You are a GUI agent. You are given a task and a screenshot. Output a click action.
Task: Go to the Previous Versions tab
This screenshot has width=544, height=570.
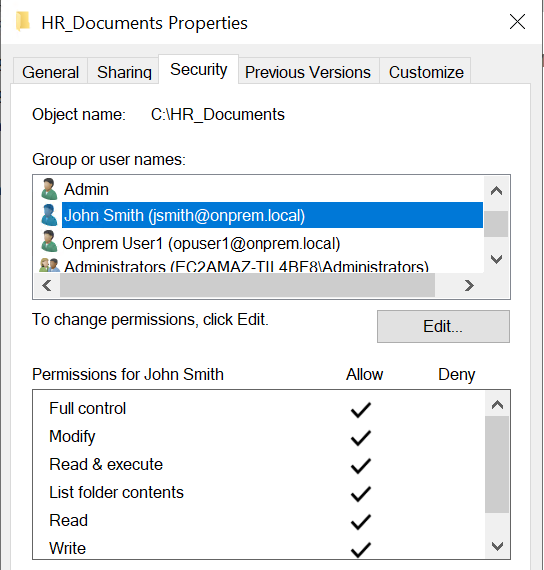click(308, 71)
